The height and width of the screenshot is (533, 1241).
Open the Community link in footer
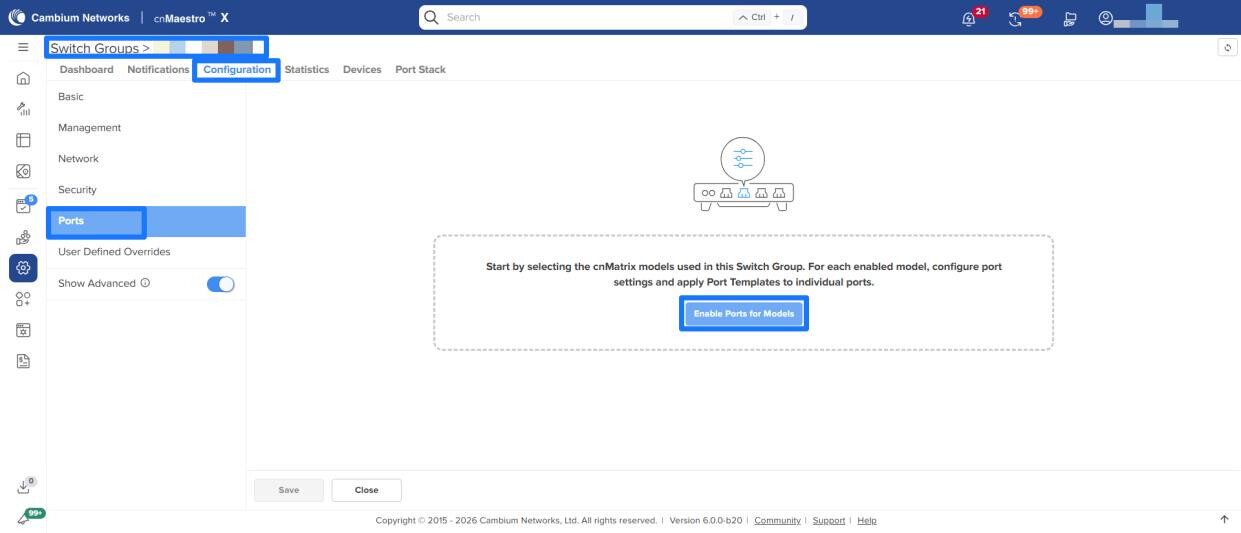pyautogui.click(x=777, y=521)
